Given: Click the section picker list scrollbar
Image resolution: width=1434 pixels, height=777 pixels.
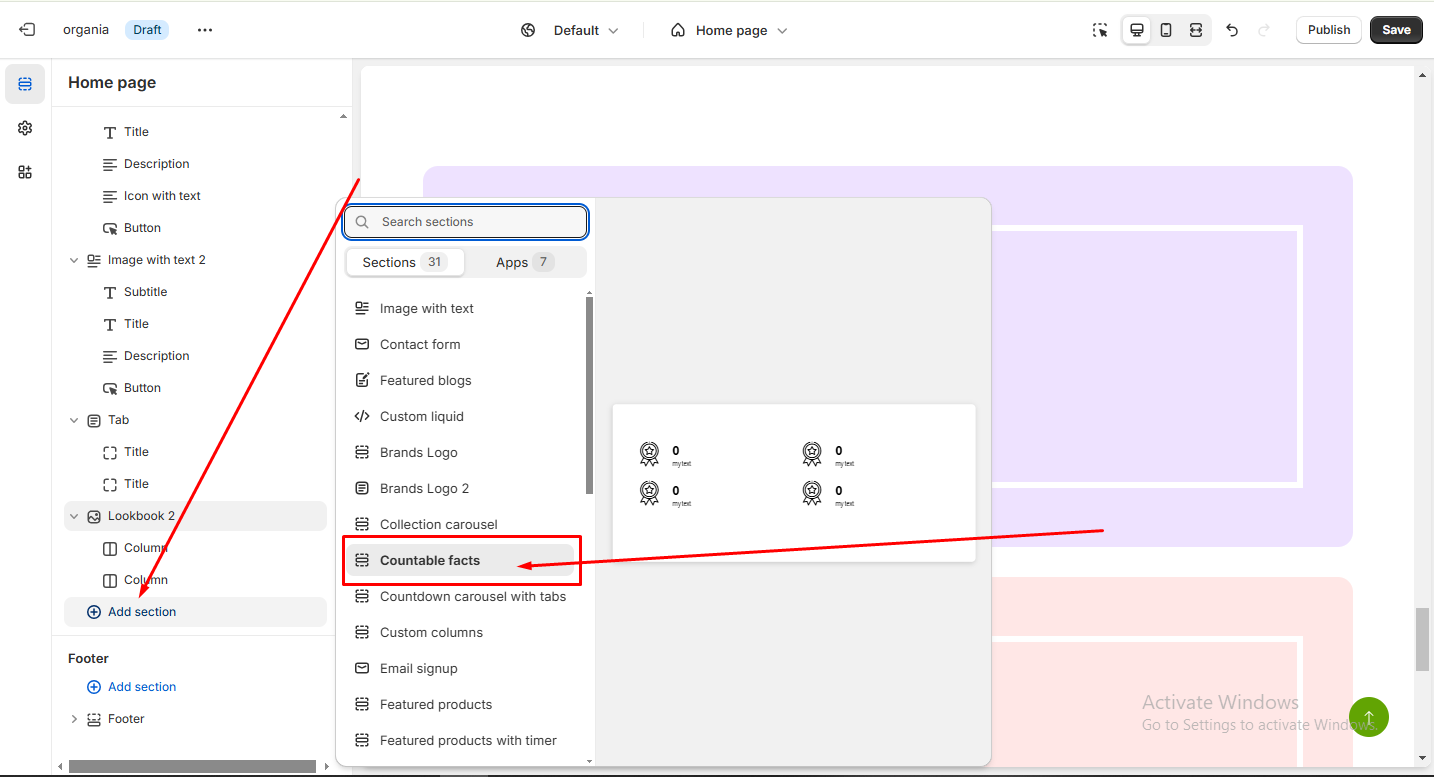Looking at the screenshot, I should coord(589,395).
